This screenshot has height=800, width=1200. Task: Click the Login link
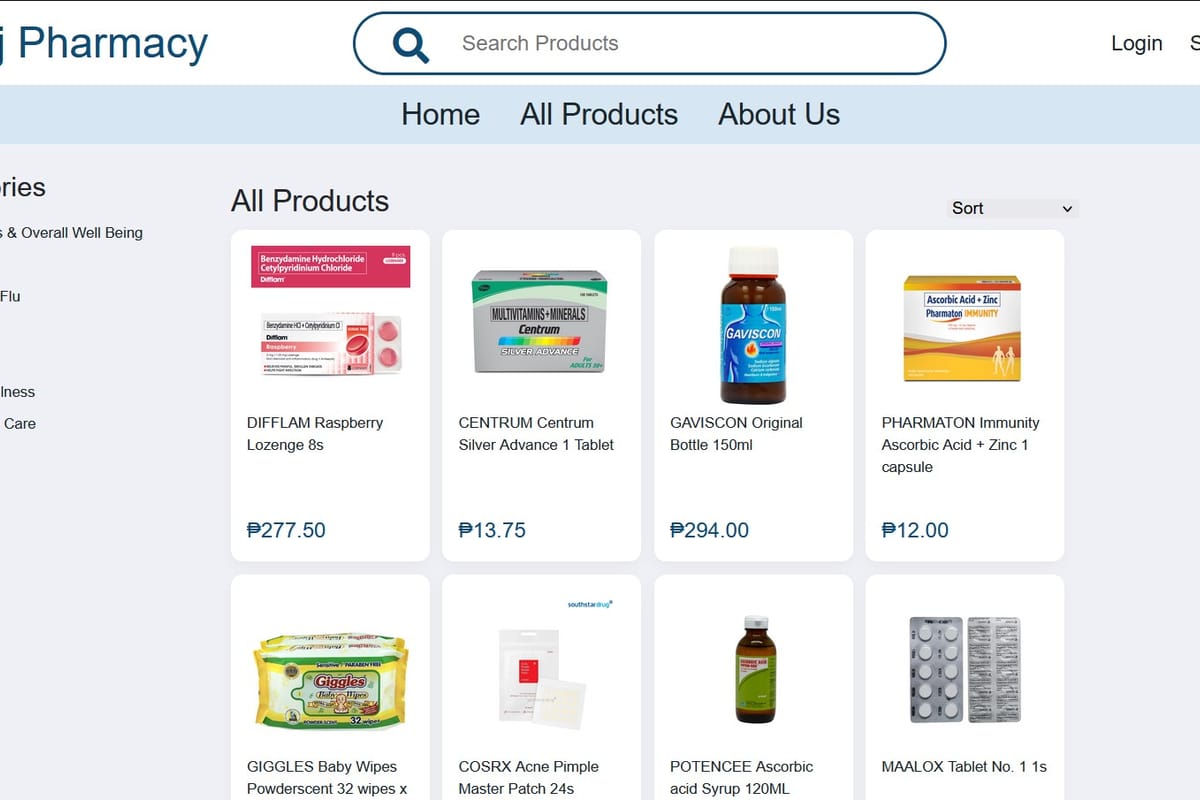click(x=1137, y=43)
